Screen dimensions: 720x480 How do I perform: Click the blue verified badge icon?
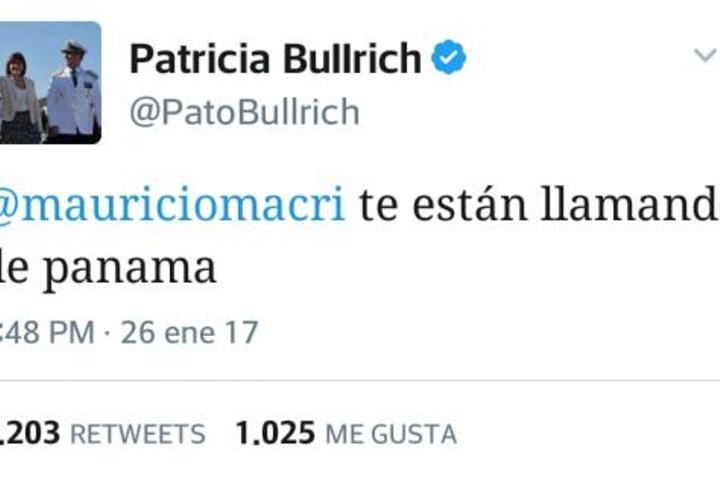coord(449,57)
